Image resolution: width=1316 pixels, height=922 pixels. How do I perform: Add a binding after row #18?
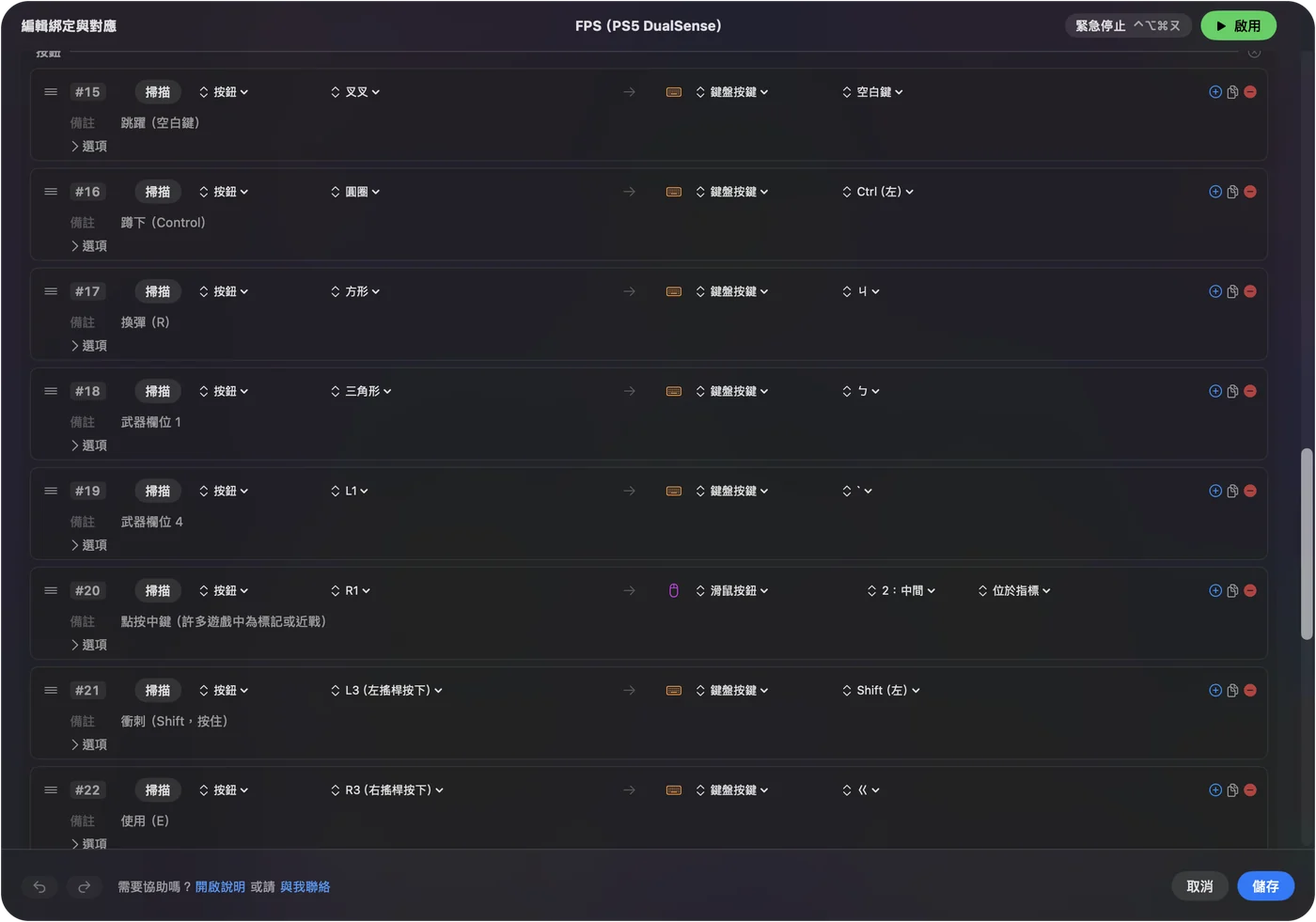pyautogui.click(x=1215, y=391)
